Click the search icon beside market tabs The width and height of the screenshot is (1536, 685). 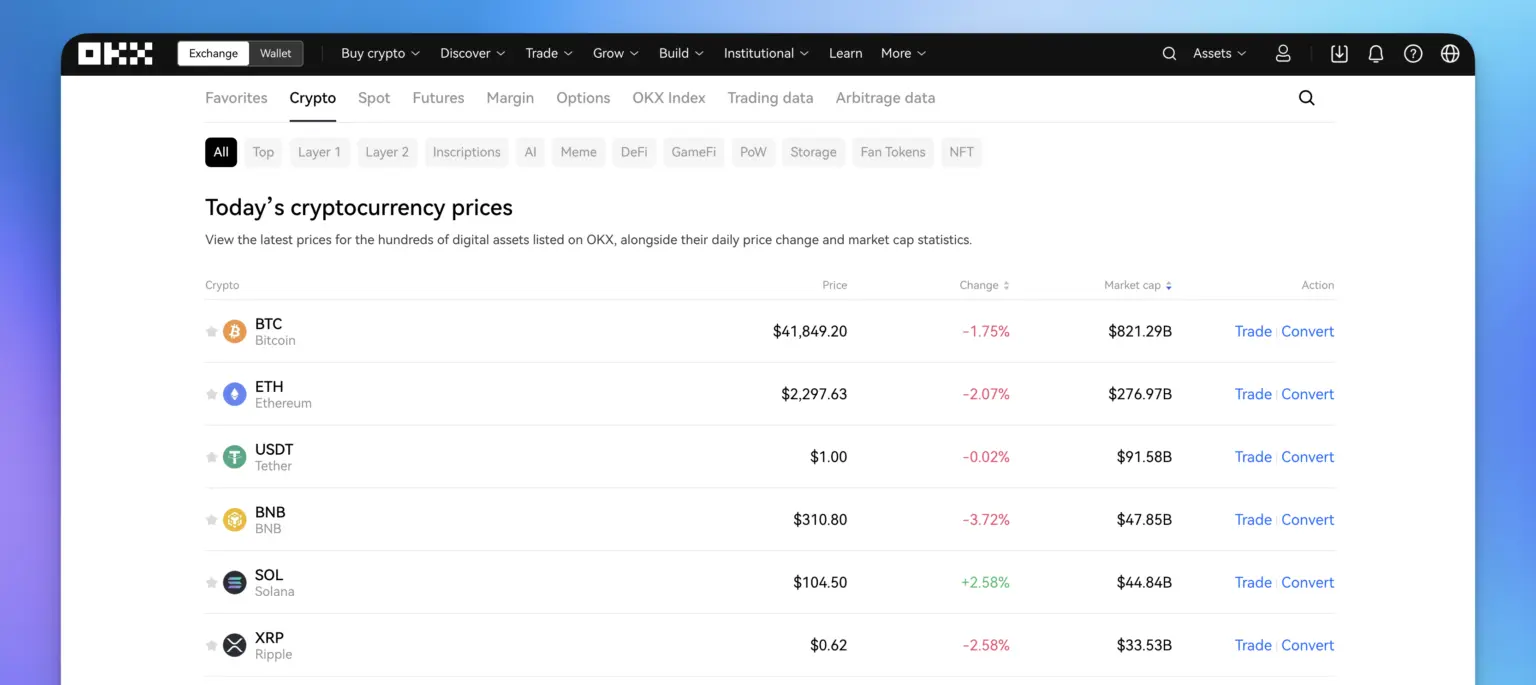1306,98
